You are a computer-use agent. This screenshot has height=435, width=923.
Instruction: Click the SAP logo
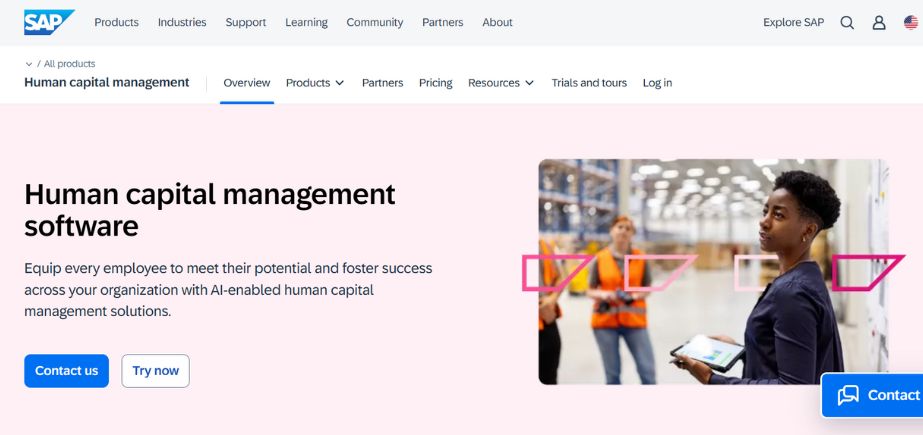coord(49,22)
